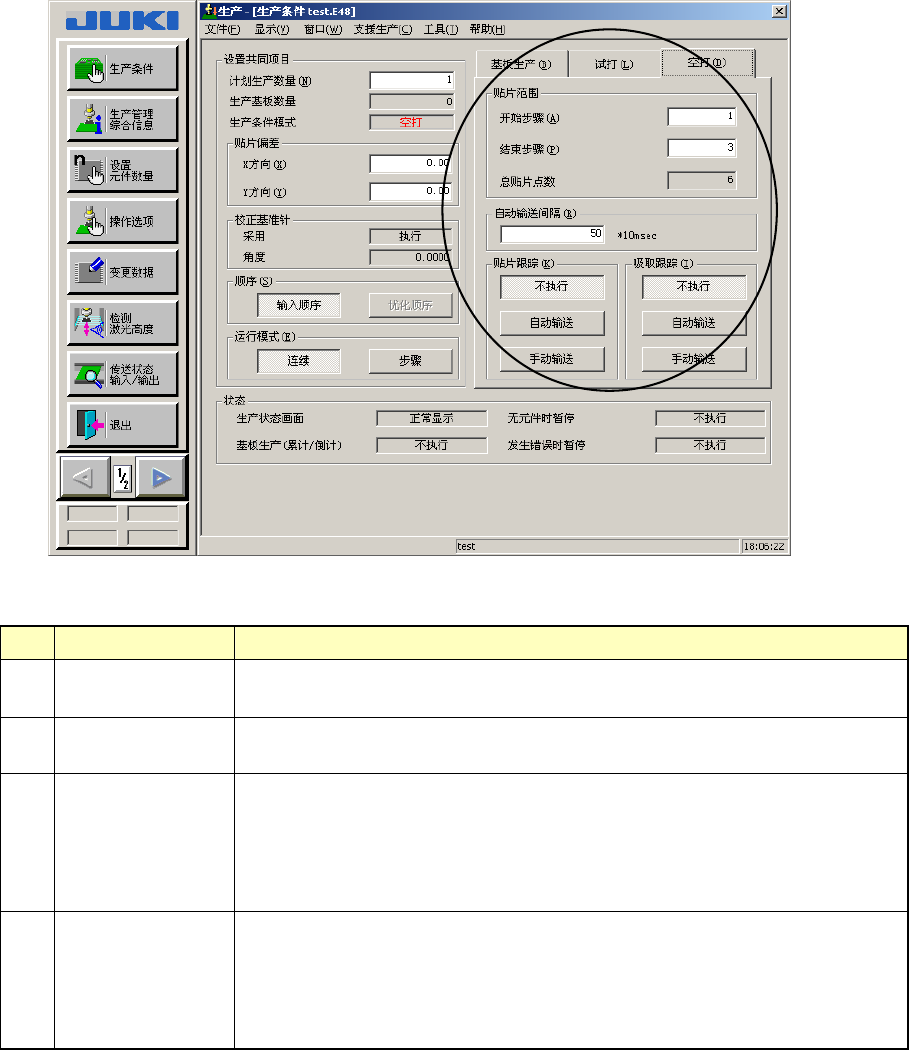Click Y方向 offset input field
The height and width of the screenshot is (1050, 909).
[411, 192]
